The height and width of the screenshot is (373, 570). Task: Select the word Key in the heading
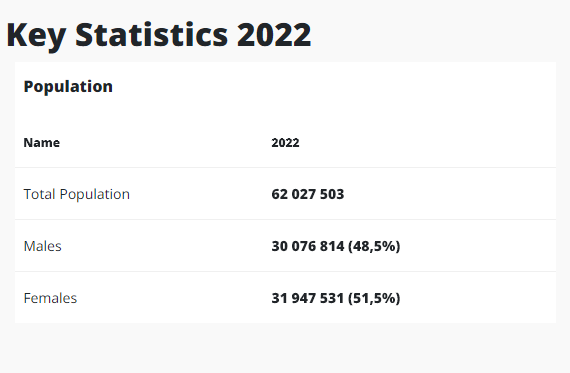[x=36, y=36]
